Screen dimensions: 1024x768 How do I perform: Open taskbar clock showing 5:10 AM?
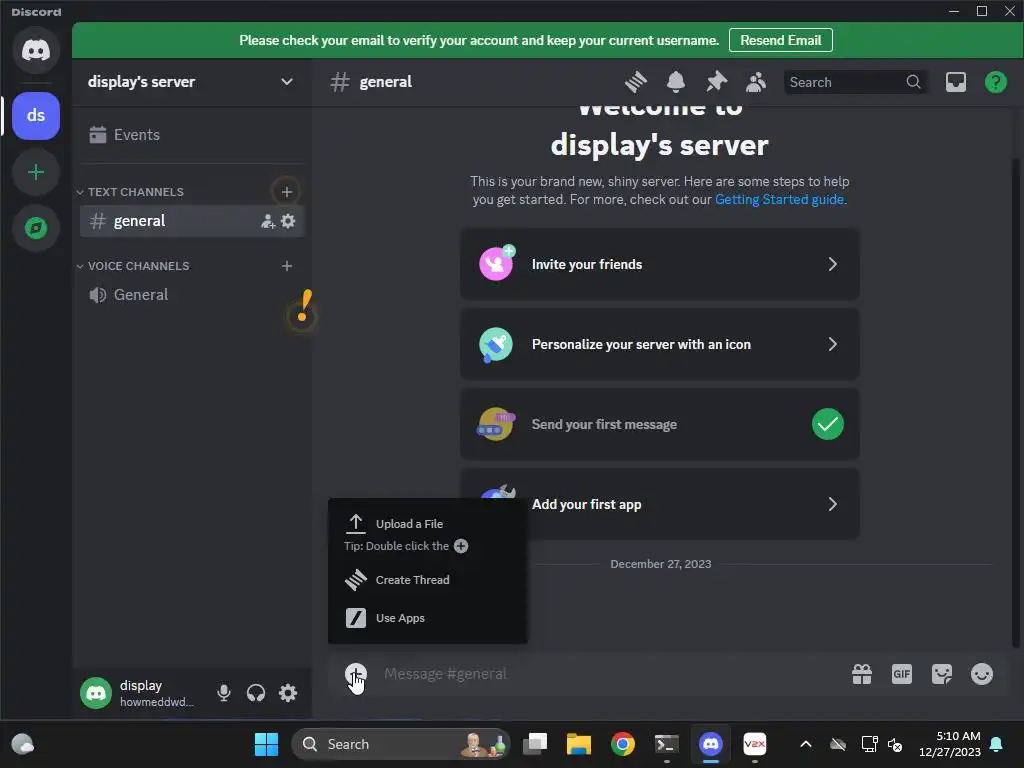[950, 744]
